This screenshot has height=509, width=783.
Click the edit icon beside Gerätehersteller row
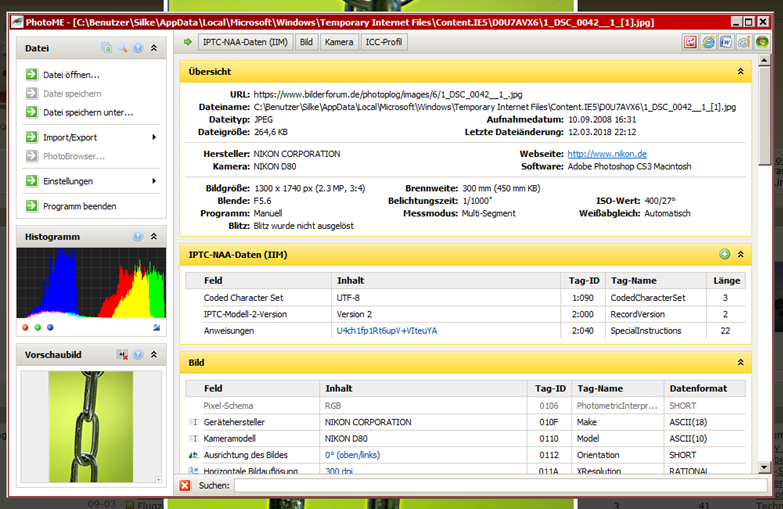pyautogui.click(x=193, y=422)
